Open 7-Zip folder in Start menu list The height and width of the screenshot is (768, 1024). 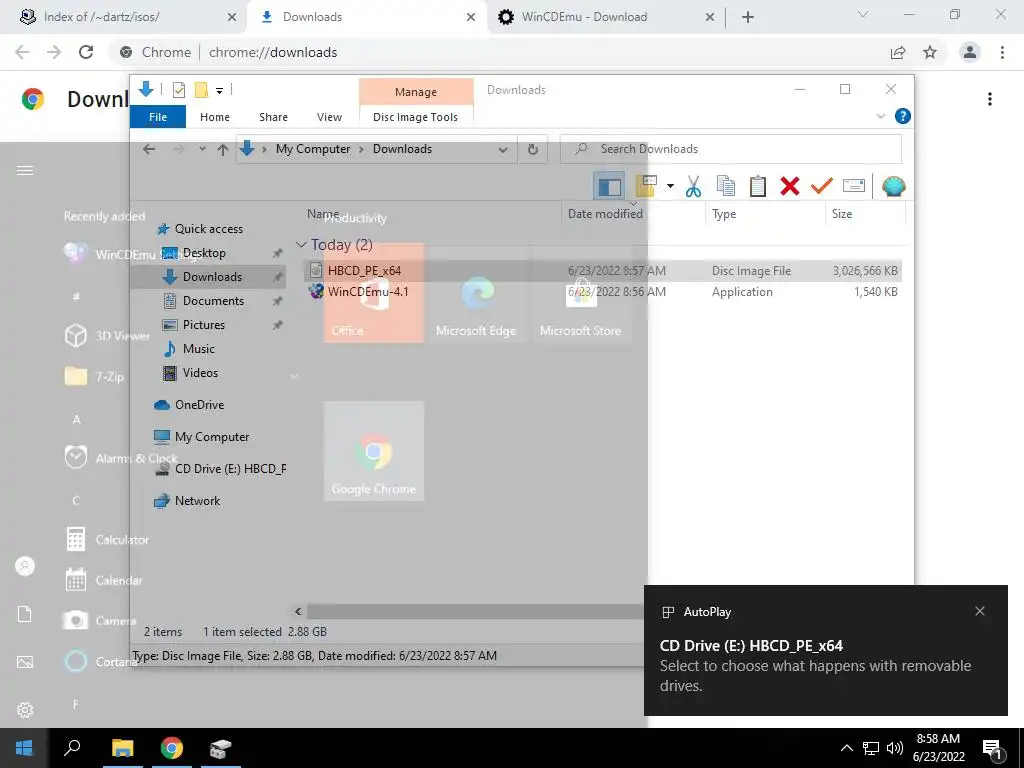109,377
